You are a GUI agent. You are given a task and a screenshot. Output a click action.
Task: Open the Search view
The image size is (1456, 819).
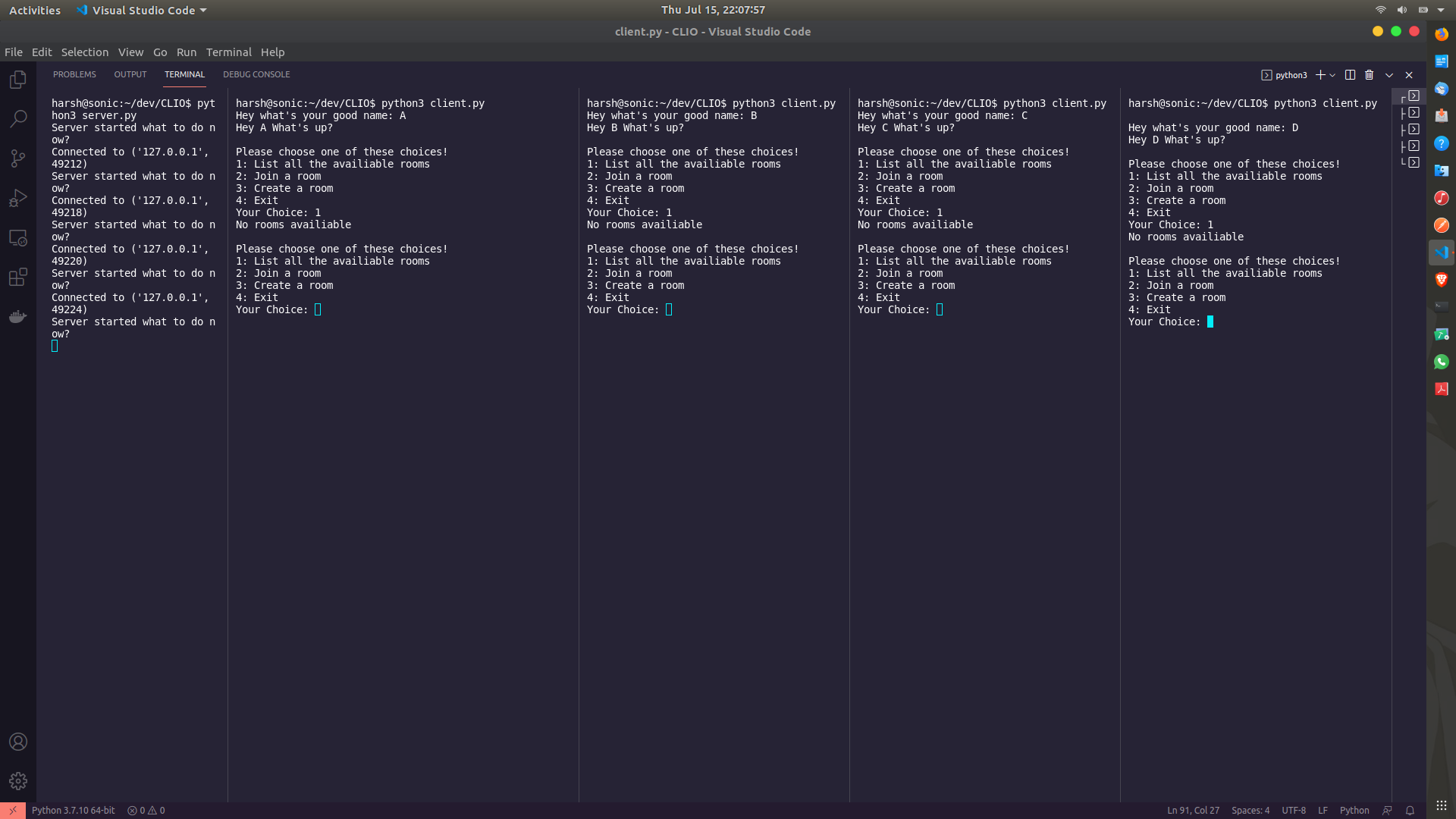click(x=17, y=118)
